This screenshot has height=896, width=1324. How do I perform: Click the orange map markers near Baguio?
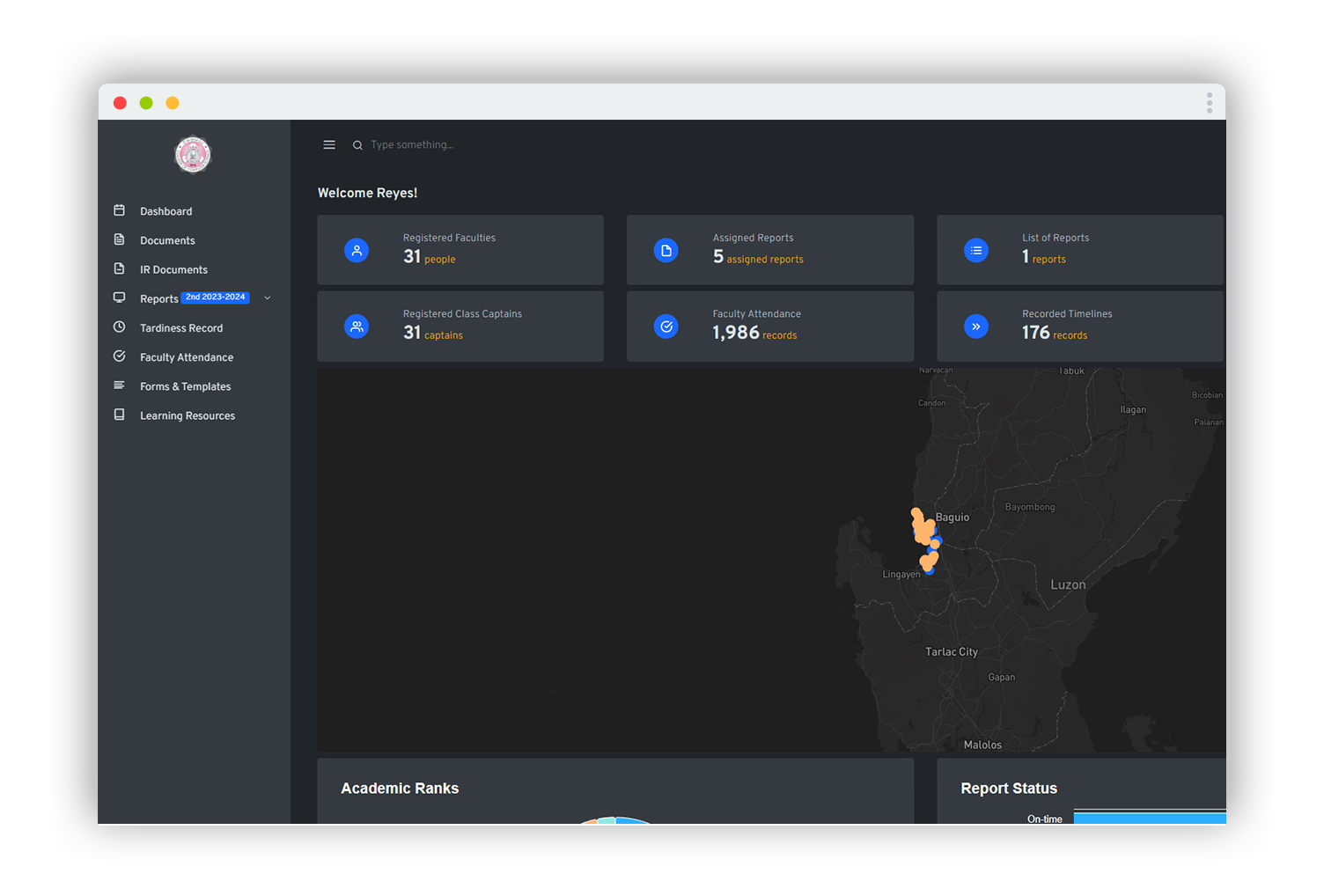[x=923, y=528]
